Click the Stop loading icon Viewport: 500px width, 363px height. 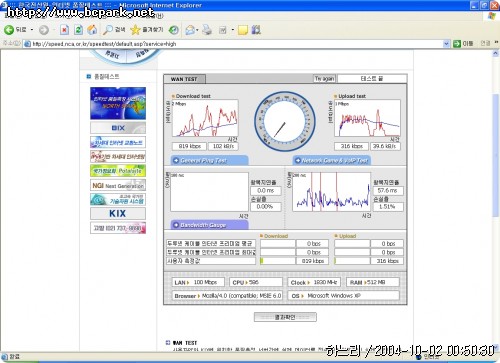click(x=64, y=30)
